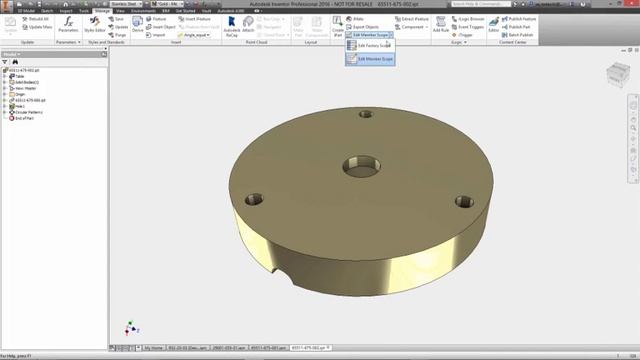Open the Edit Member Scope dropdown arrow
Image resolution: width=640 pixels, height=360 pixels.
[x=391, y=35]
